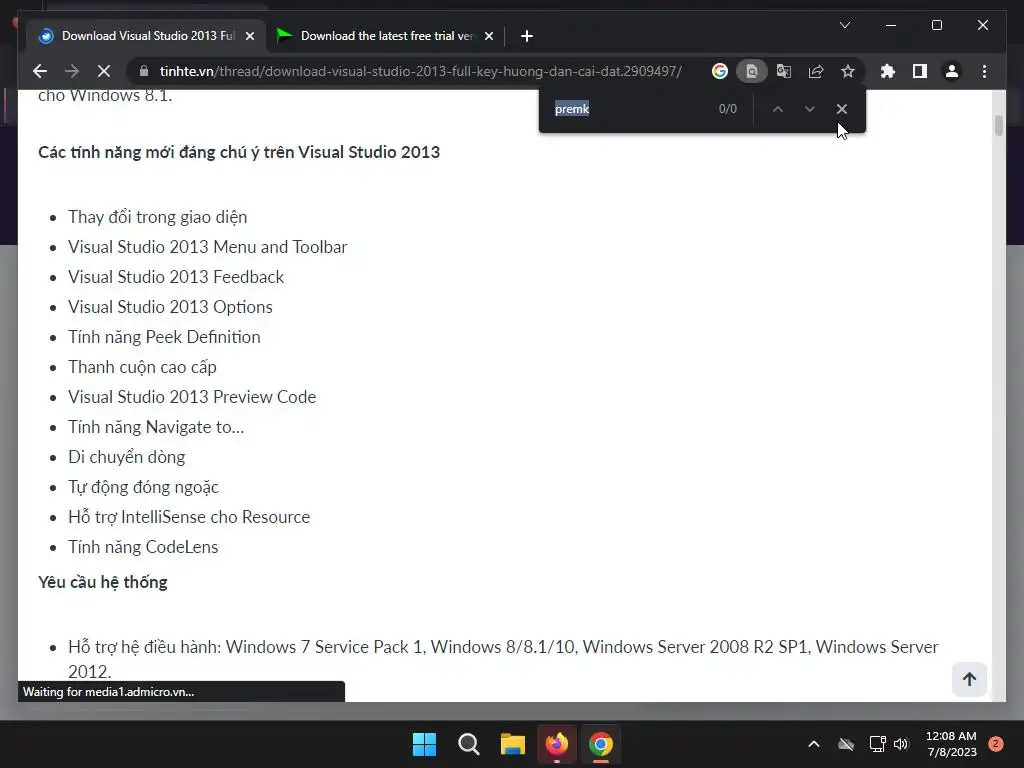Image resolution: width=1024 pixels, height=768 pixels.
Task: Click Visual Studio 2013 Feedback list item
Action: pyautogui.click(x=176, y=277)
